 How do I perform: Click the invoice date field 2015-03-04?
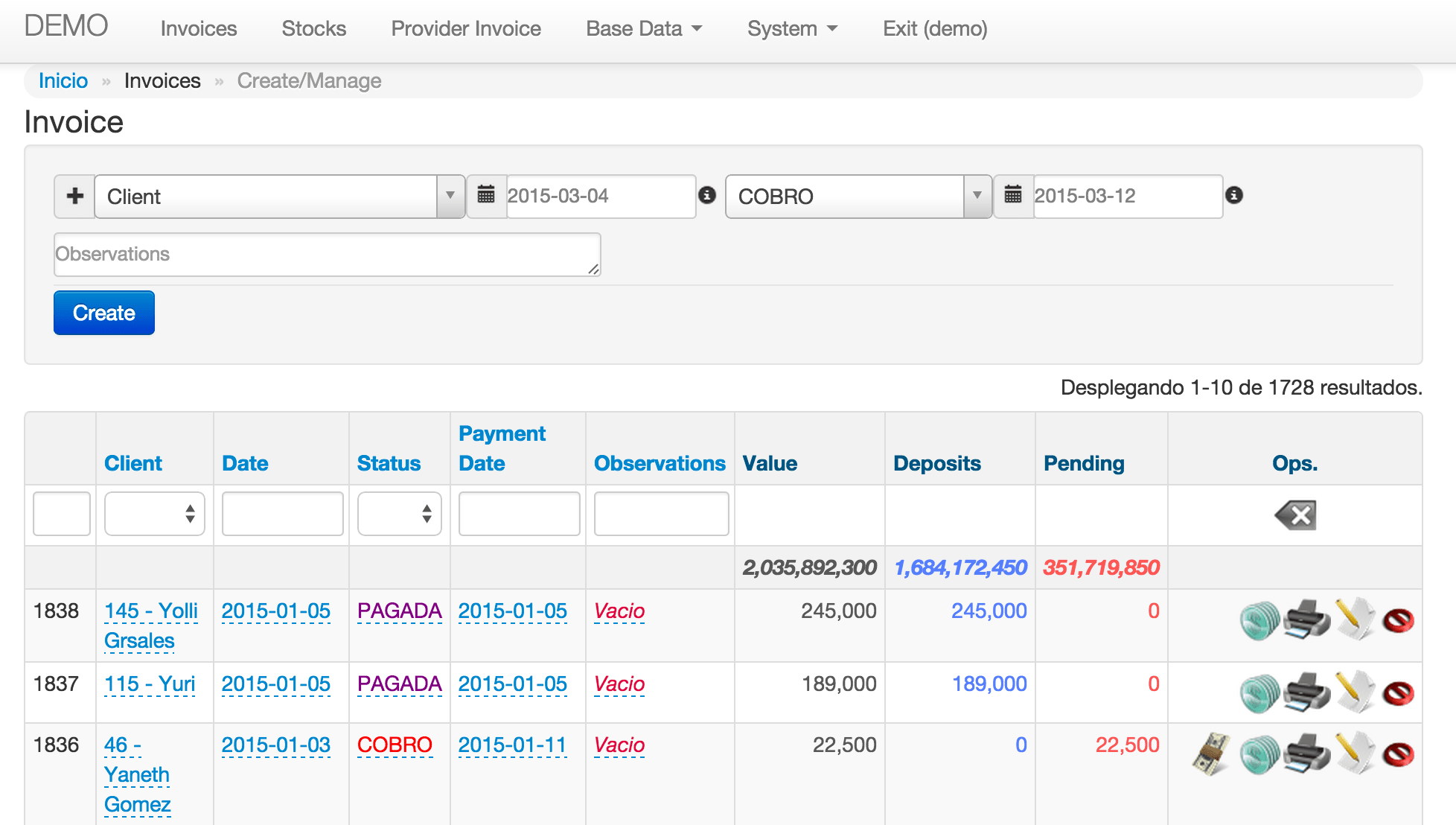[x=601, y=196]
